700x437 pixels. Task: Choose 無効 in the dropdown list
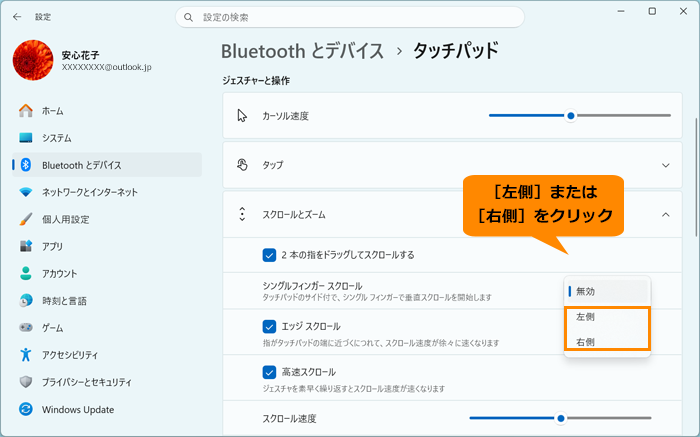point(607,291)
